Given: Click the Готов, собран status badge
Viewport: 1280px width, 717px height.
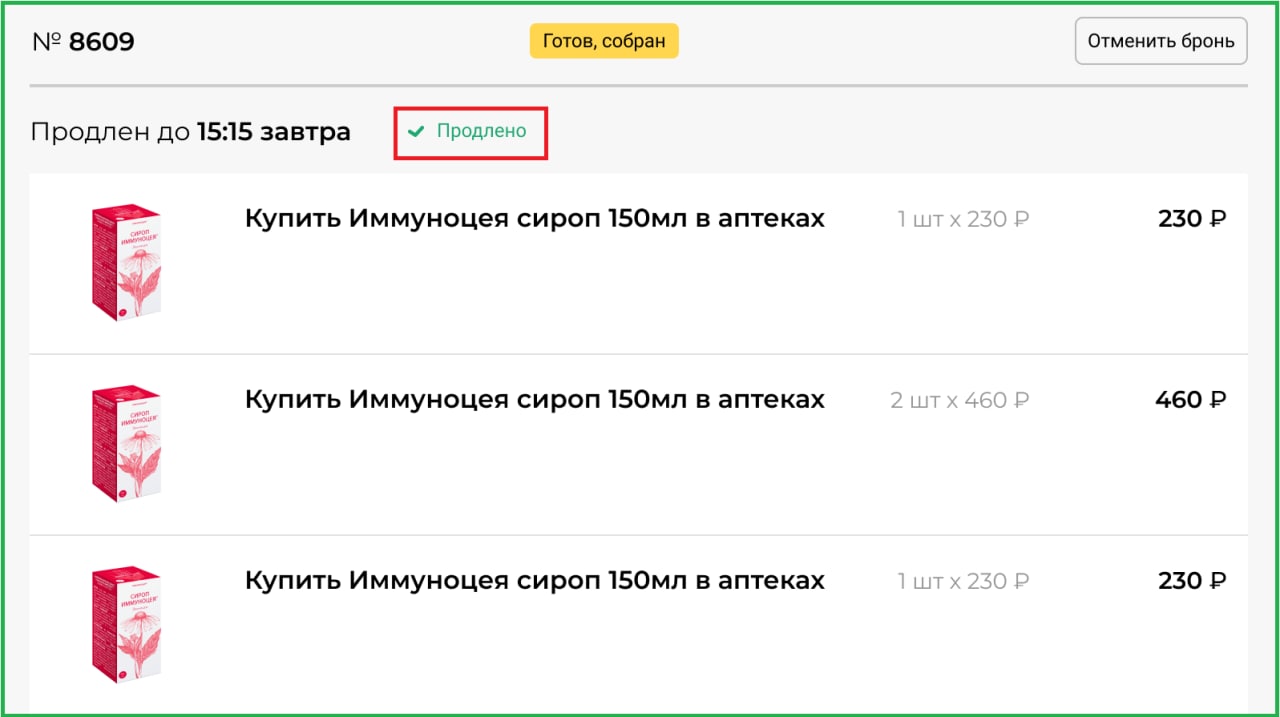Looking at the screenshot, I should point(604,42).
